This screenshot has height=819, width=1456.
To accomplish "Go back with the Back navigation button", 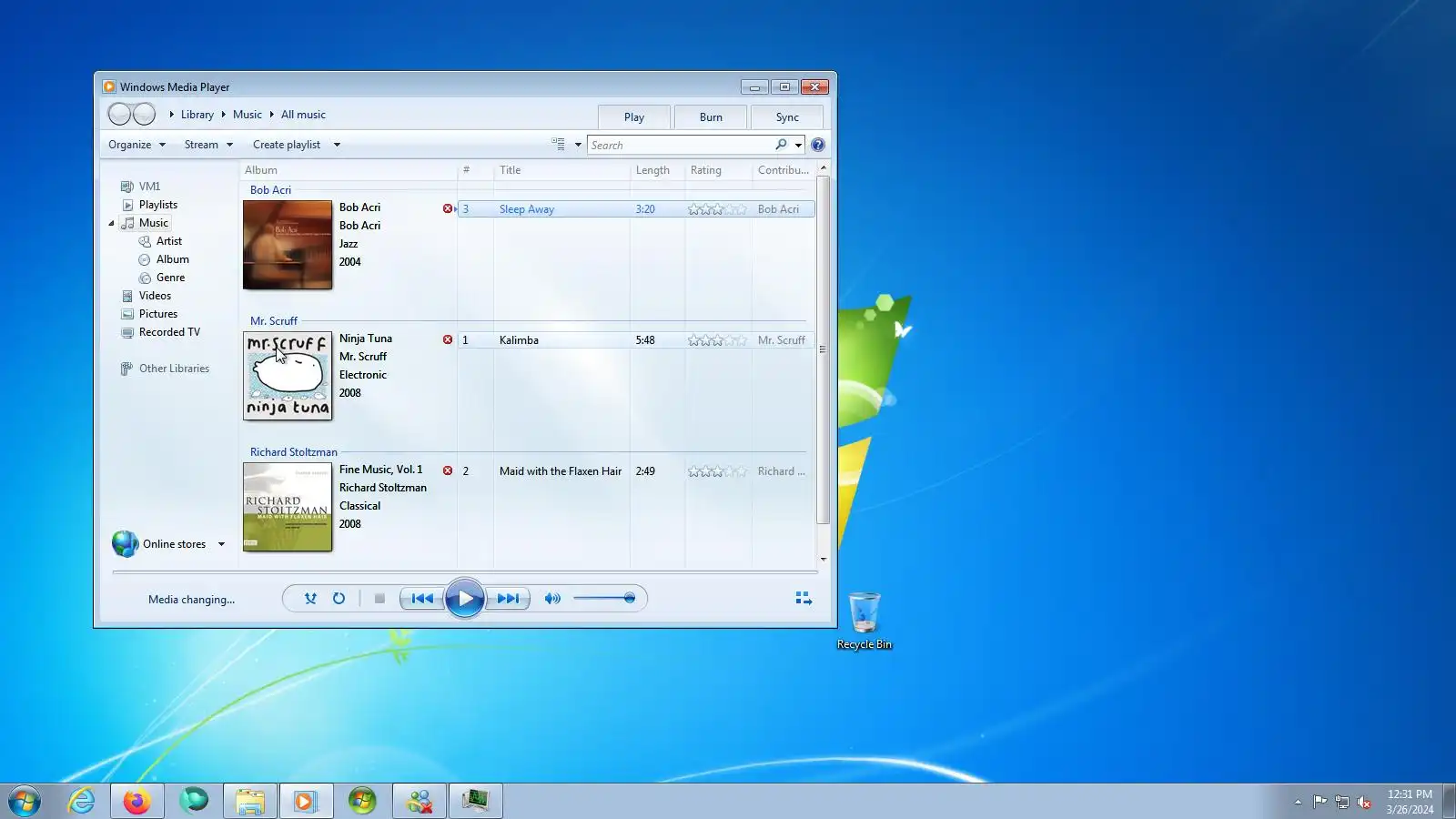I will pos(119,114).
